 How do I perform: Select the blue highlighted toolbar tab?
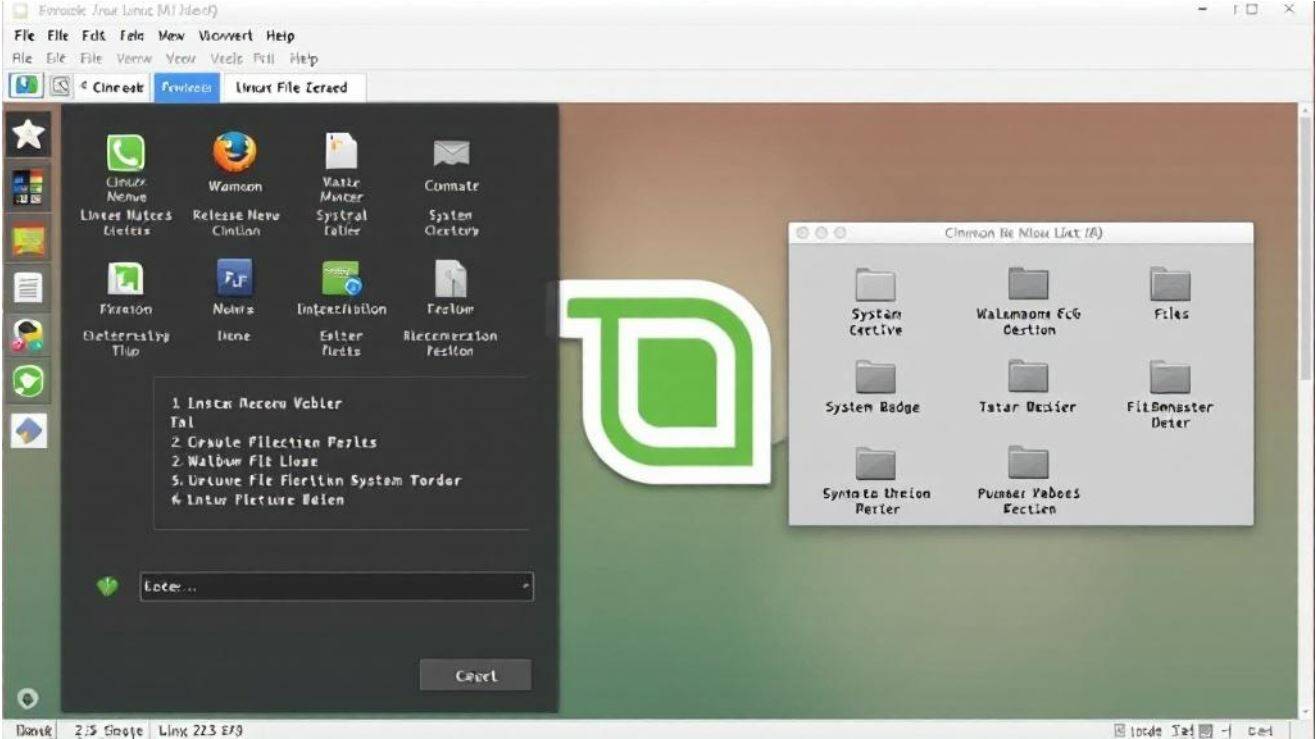click(x=186, y=87)
